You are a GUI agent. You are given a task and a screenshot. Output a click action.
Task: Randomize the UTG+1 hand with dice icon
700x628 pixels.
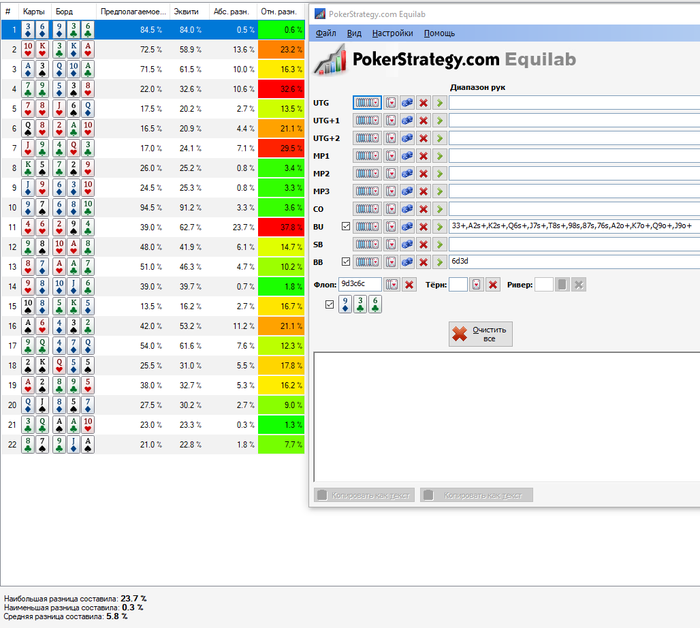click(407, 121)
